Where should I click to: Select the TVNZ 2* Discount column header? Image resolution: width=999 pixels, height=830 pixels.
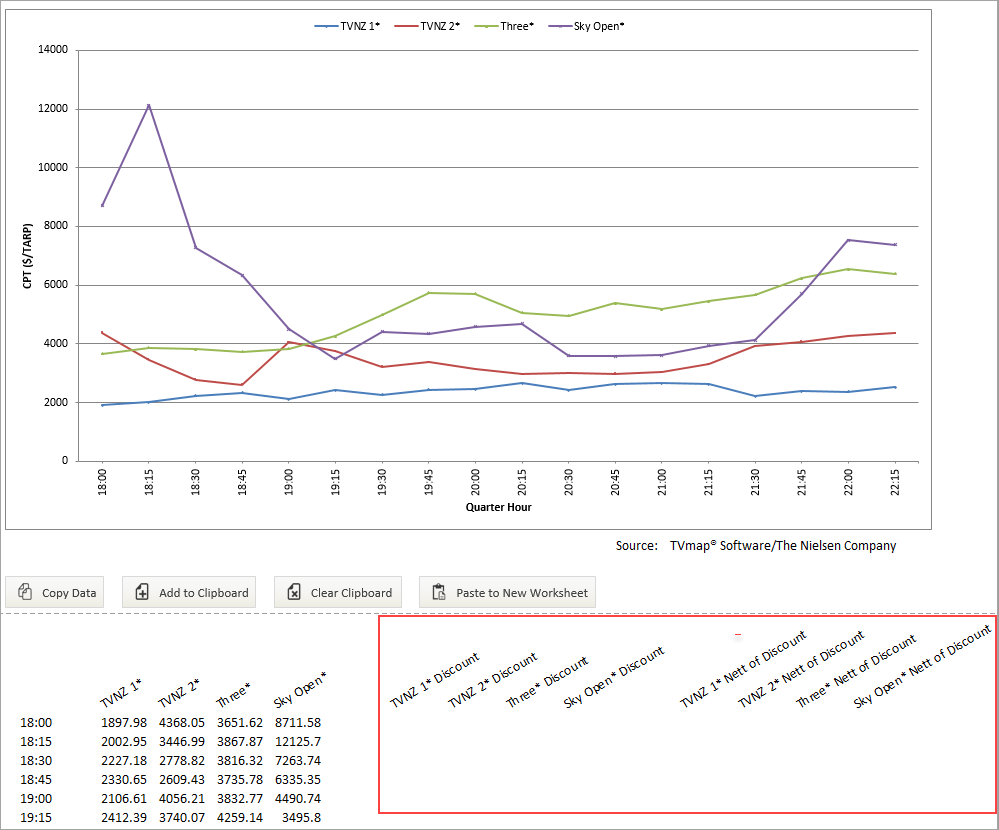pyautogui.click(x=492, y=680)
